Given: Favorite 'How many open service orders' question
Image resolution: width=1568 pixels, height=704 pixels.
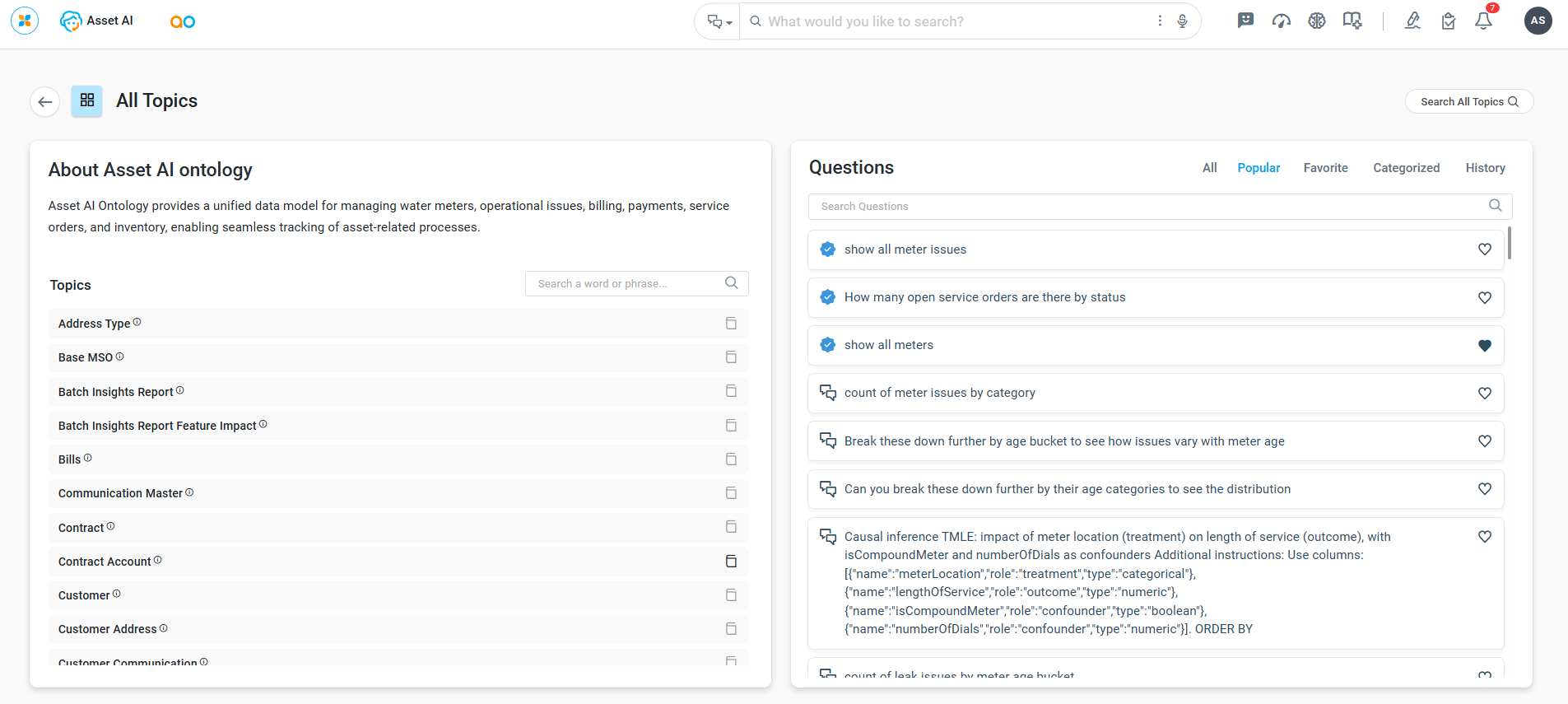Looking at the screenshot, I should click(1485, 297).
